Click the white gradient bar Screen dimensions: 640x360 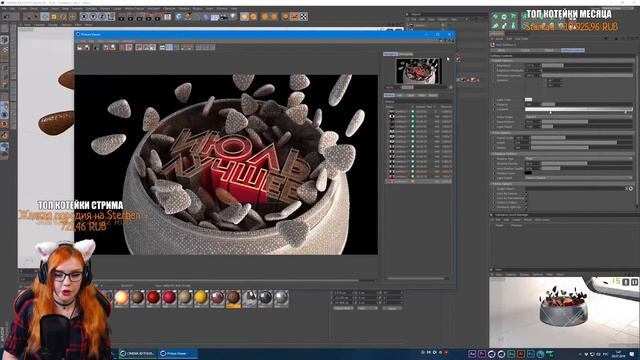pos(578,109)
